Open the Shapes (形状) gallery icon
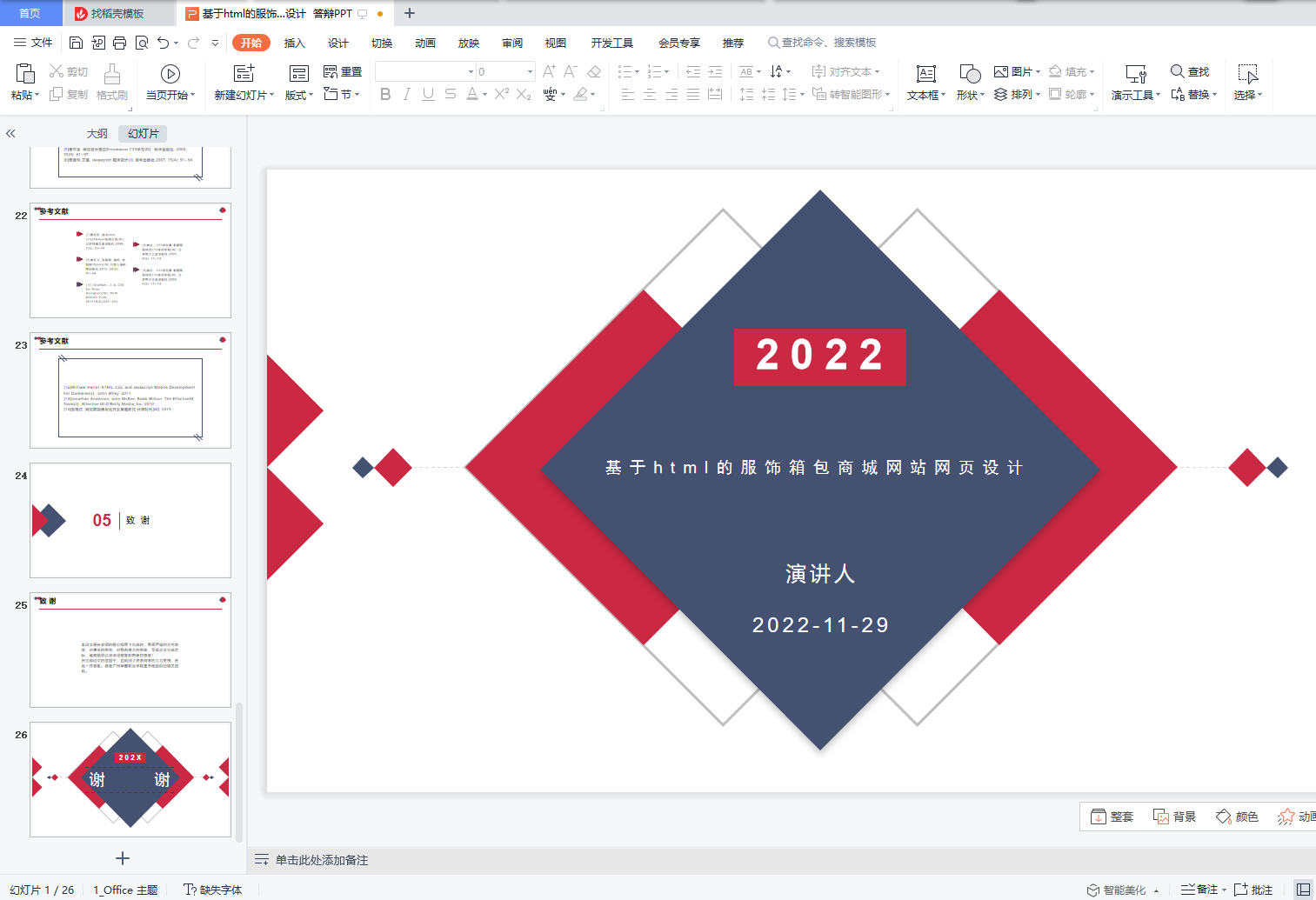 [970, 74]
